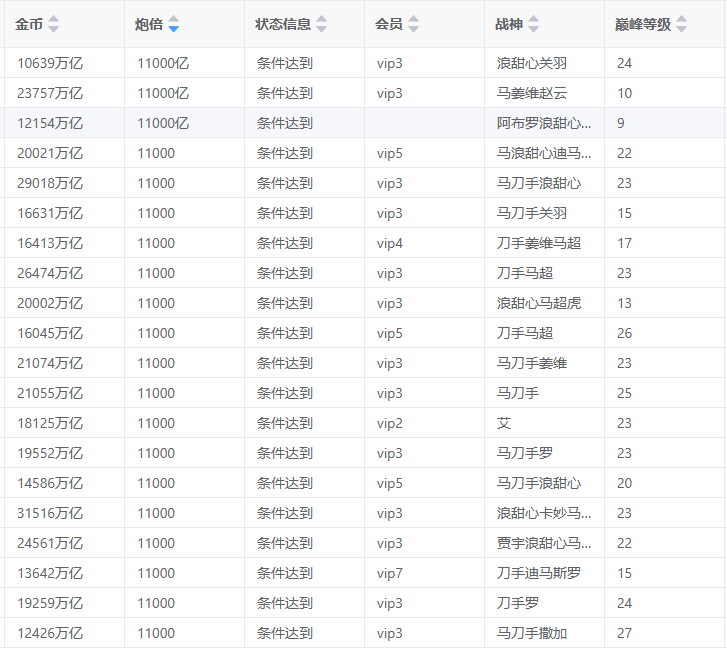Click the vip4 member cell
The width and height of the screenshot is (727, 659).
(x=390, y=243)
